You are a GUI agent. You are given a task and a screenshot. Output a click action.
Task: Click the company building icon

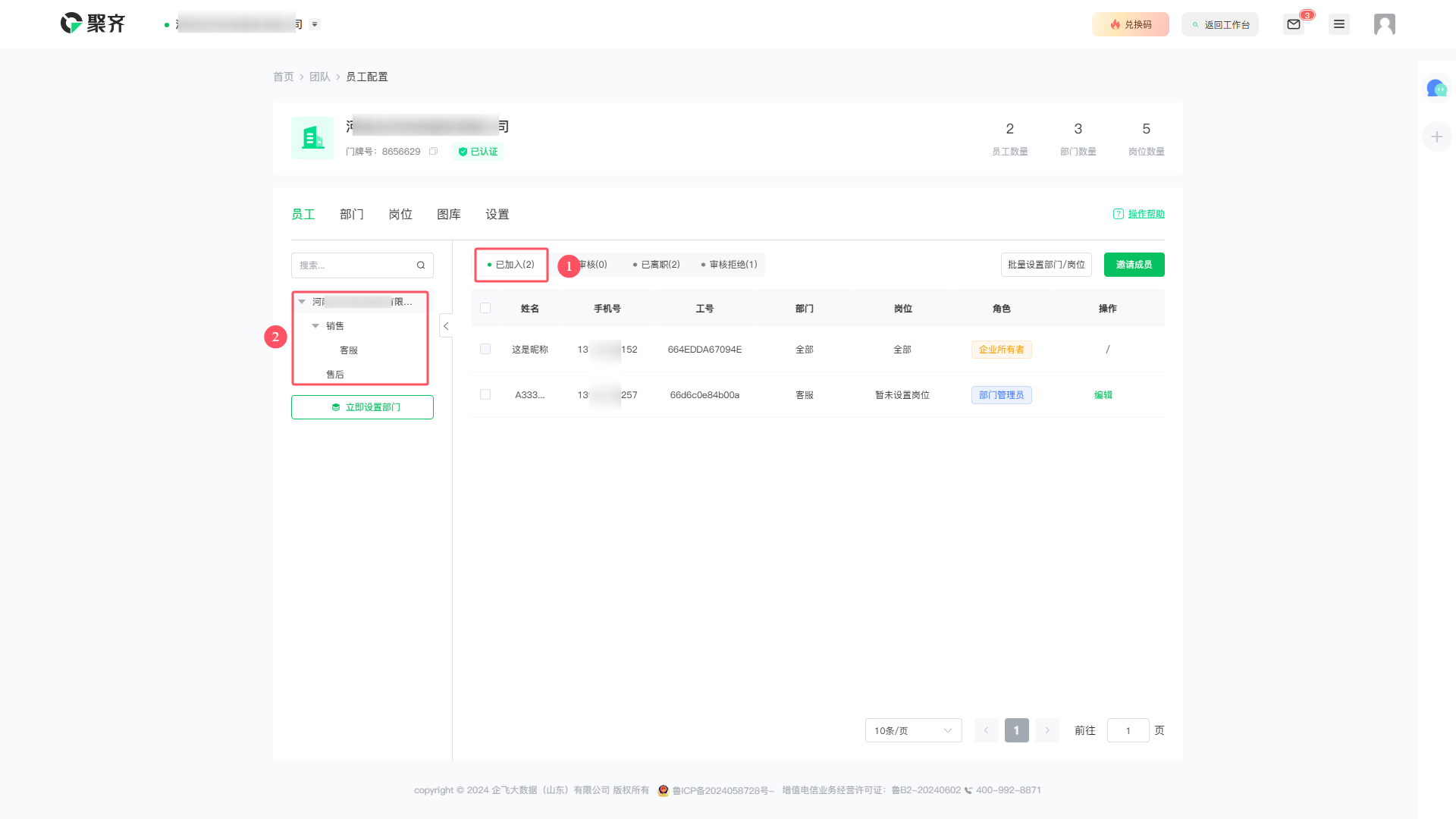312,138
